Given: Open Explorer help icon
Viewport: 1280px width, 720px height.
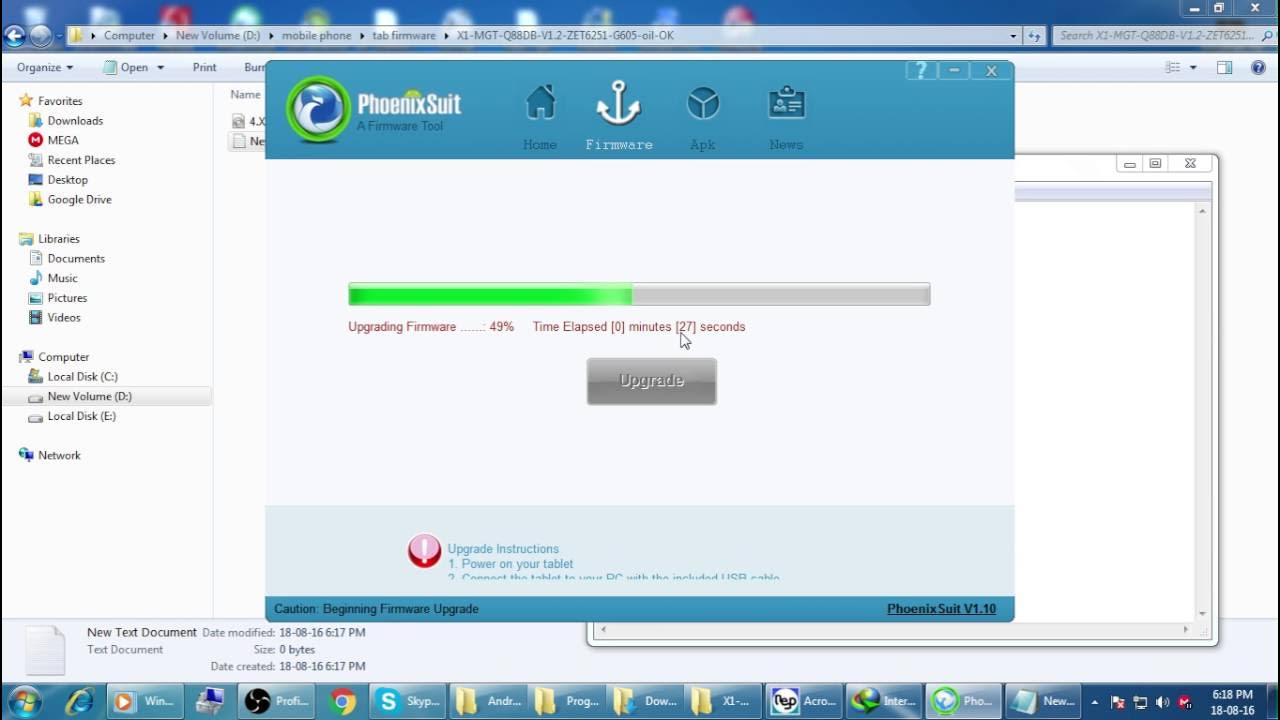Looking at the screenshot, I should 1257,67.
